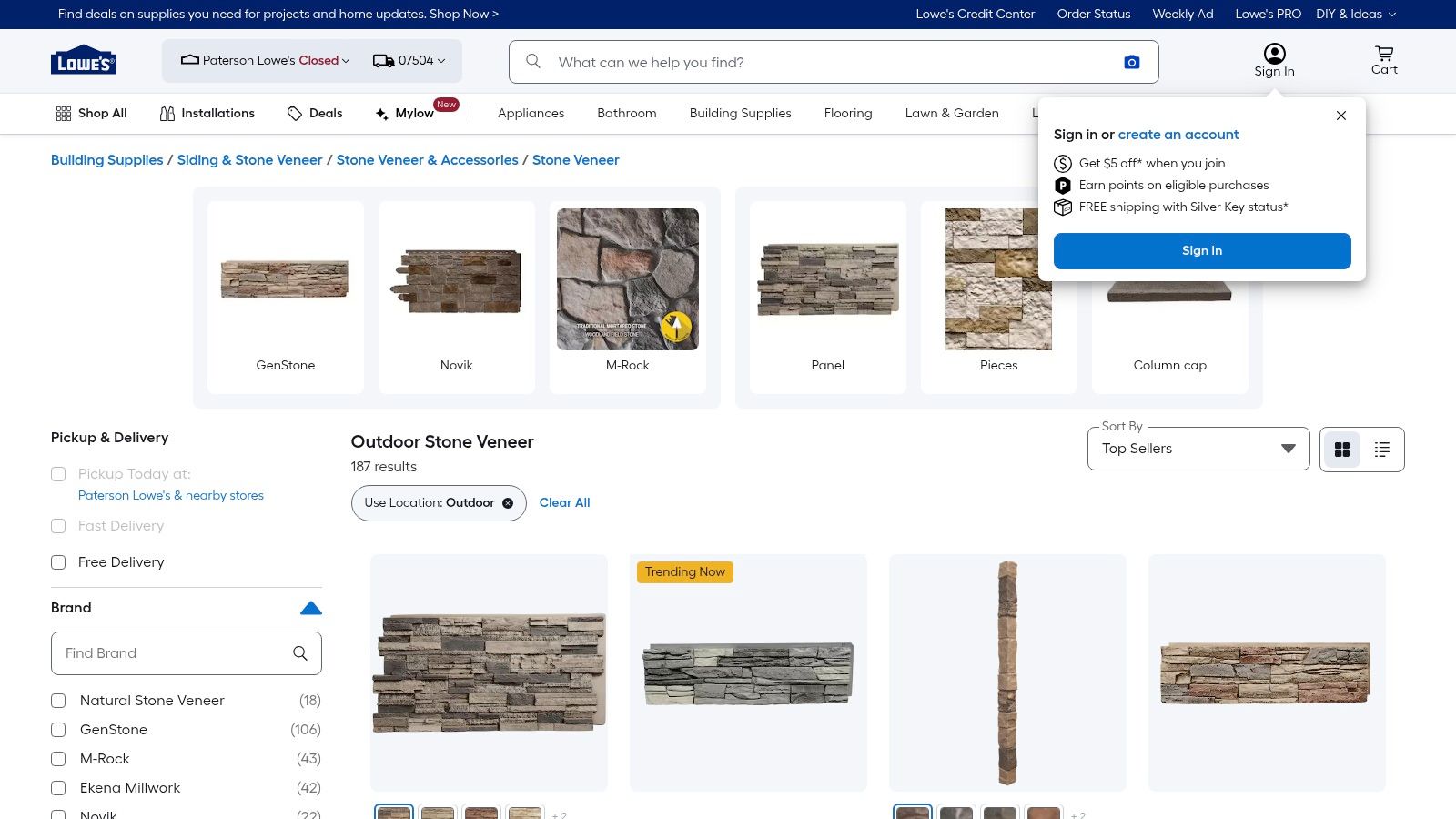Go to Lawn & Garden department
The image size is (1456, 819).
[x=952, y=114]
